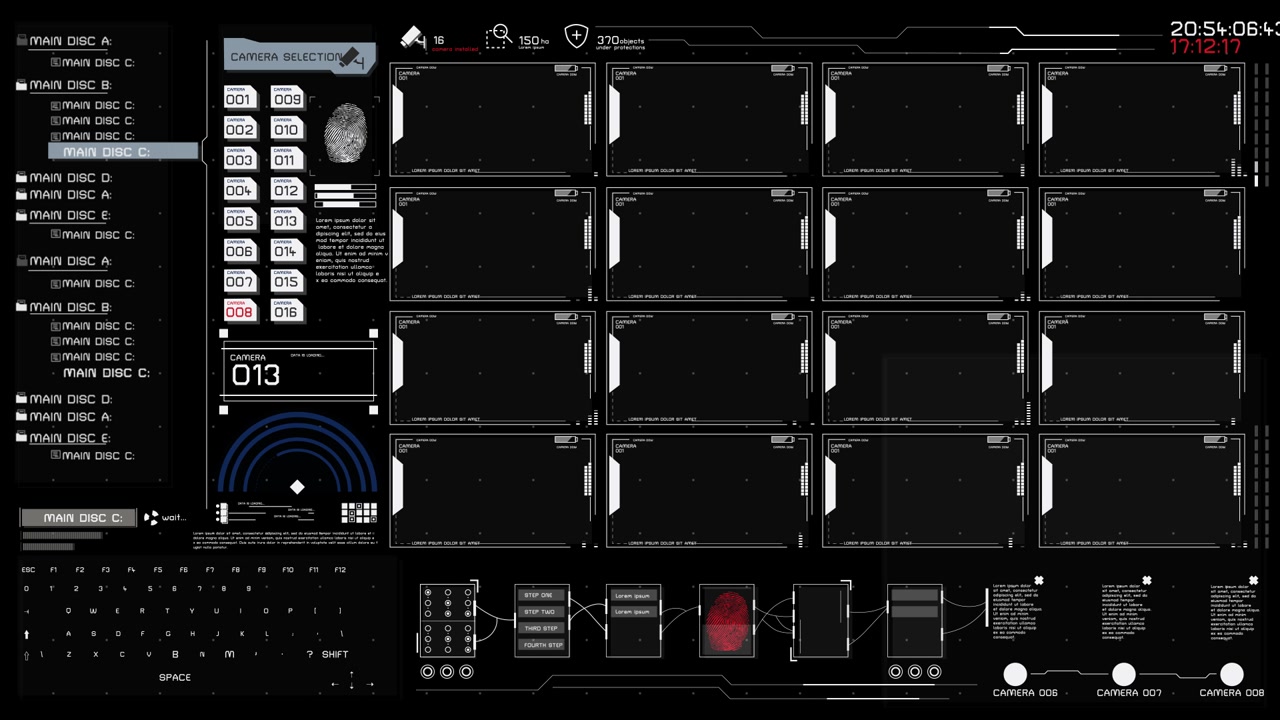Click the shorter progress bar under MAIN DISC C: button
This screenshot has width=1280, height=720.
48,546
